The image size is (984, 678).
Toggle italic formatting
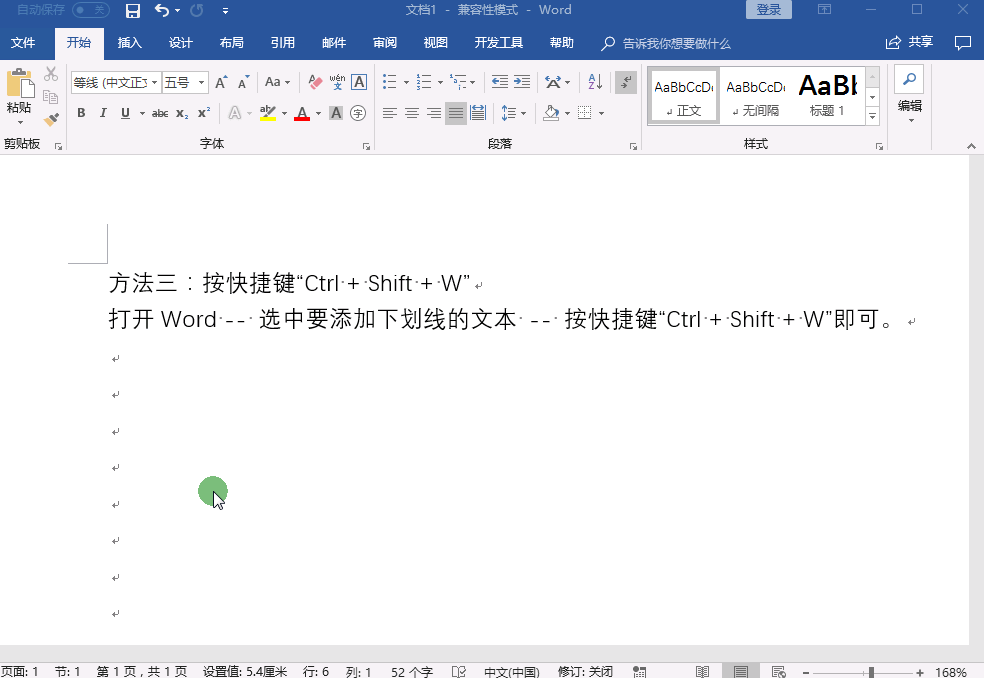tap(103, 112)
